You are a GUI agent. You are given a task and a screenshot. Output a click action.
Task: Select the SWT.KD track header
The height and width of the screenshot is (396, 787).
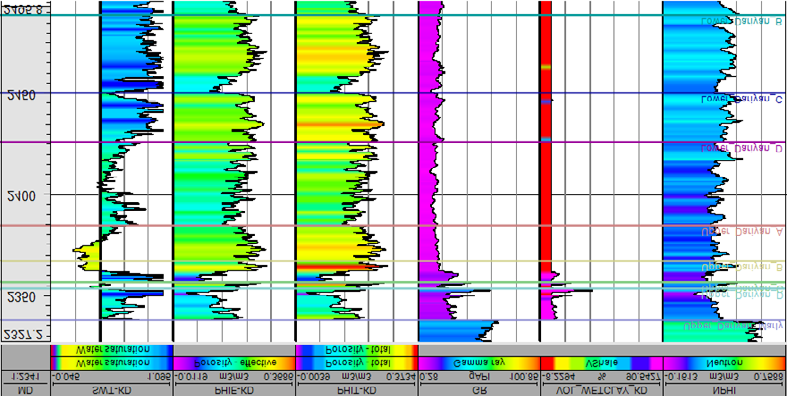click(x=111, y=389)
